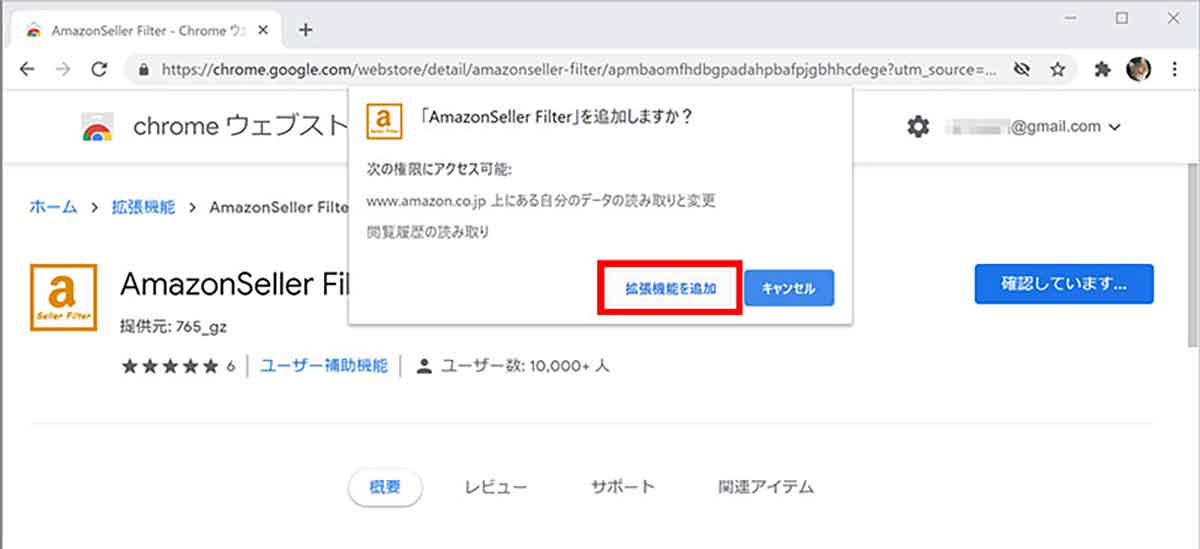Click the ユーザー数: 10,000+ 人 text
1200x549 pixels.
[x=525, y=366]
